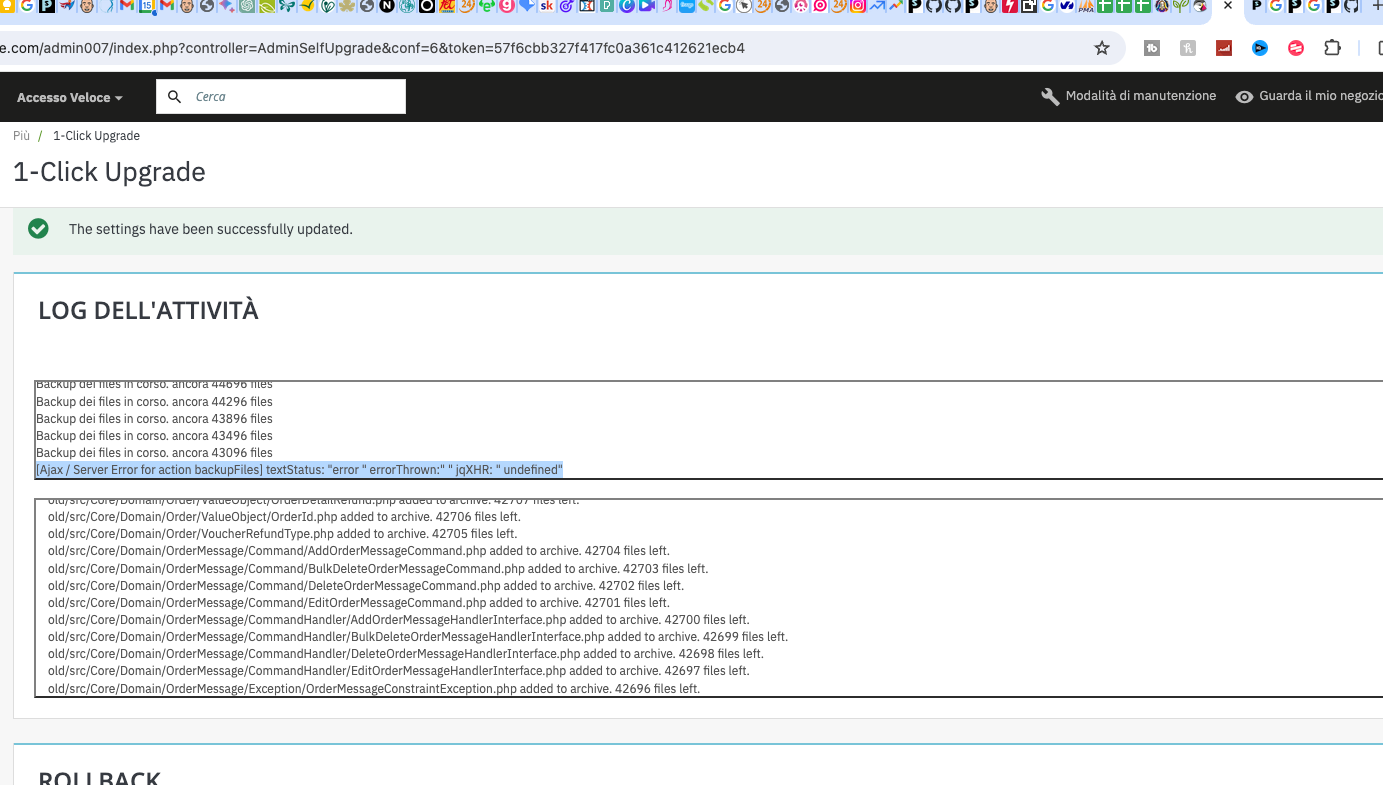The height and width of the screenshot is (785, 1383).
Task: Switch to the red lightning favicon tab
Action: pyautogui.click(x=1010, y=6)
